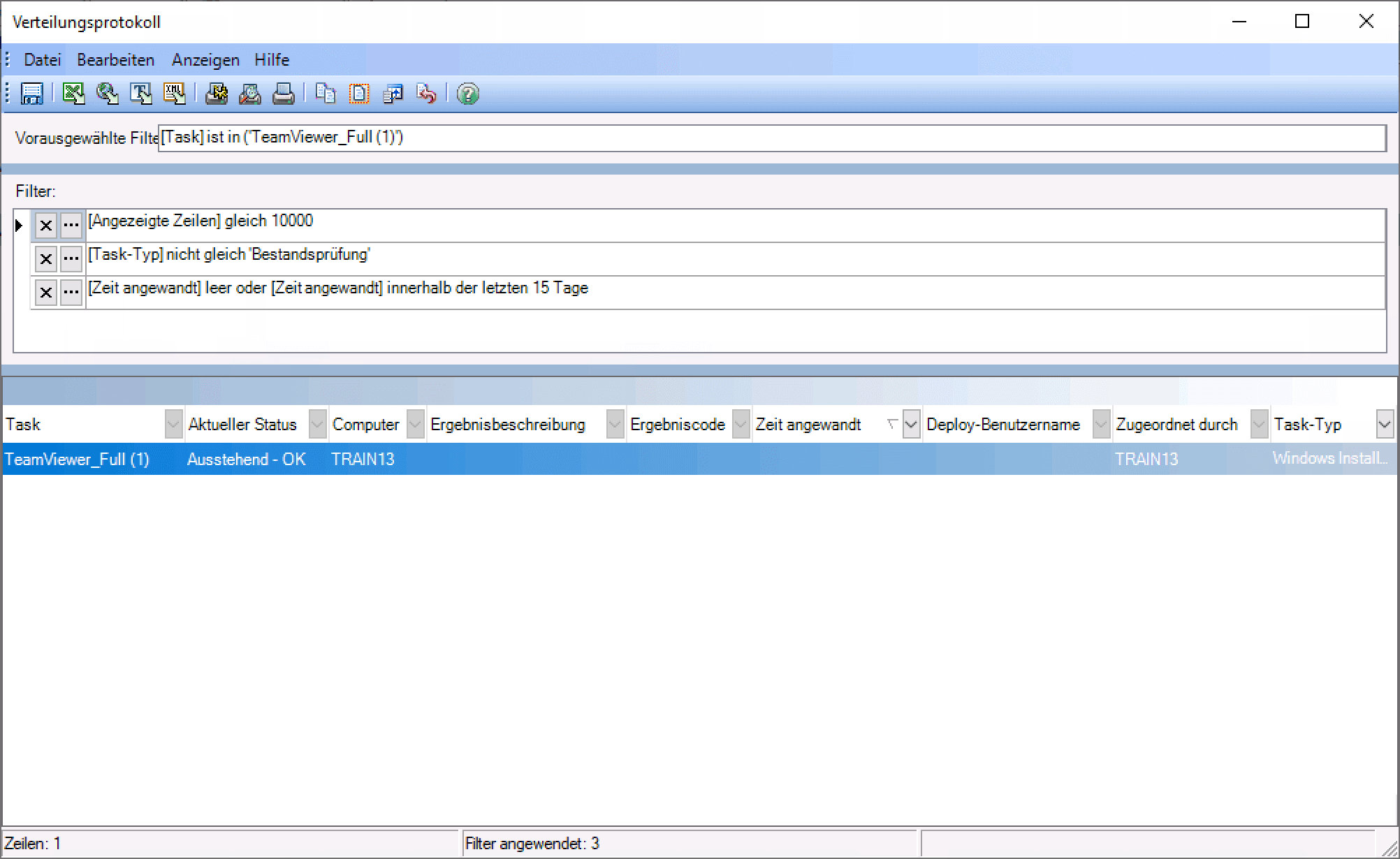The image size is (1400, 859).
Task: Click the green help question mark icon
Action: [x=467, y=94]
